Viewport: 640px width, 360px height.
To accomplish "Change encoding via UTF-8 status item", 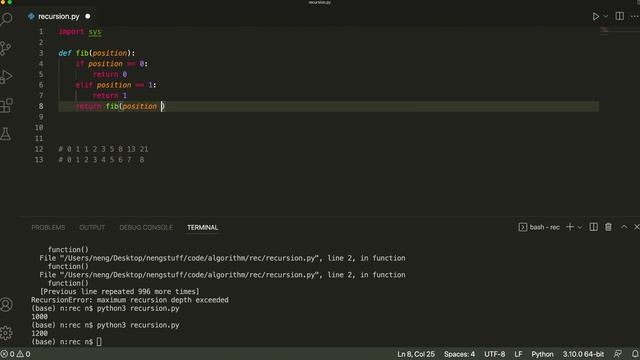I will (x=494, y=354).
